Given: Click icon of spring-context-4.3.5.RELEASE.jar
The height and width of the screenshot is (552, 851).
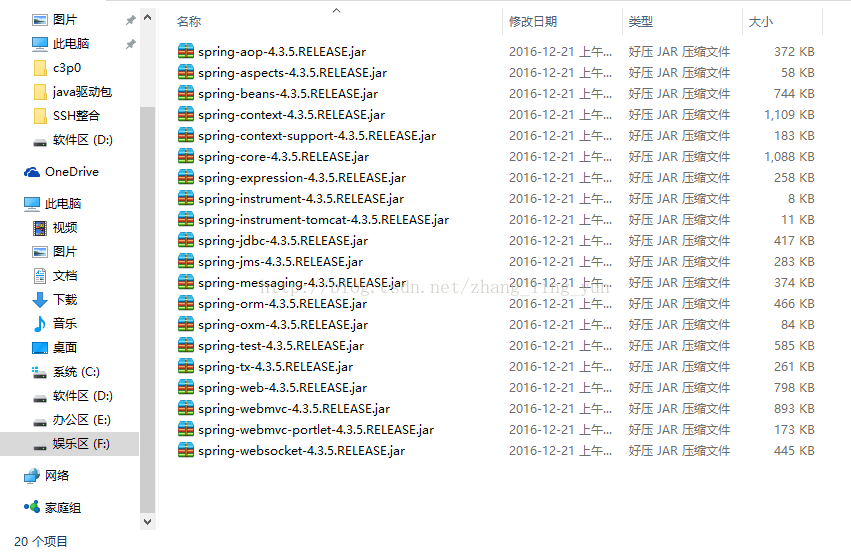Looking at the screenshot, I should pyautogui.click(x=186, y=114).
